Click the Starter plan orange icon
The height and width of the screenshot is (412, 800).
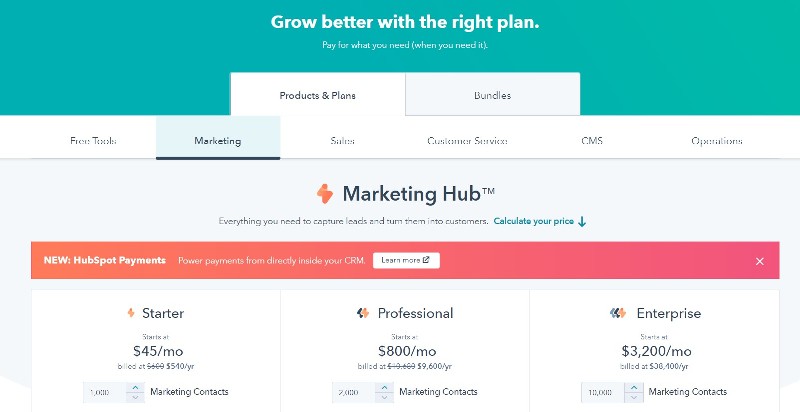(x=131, y=313)
